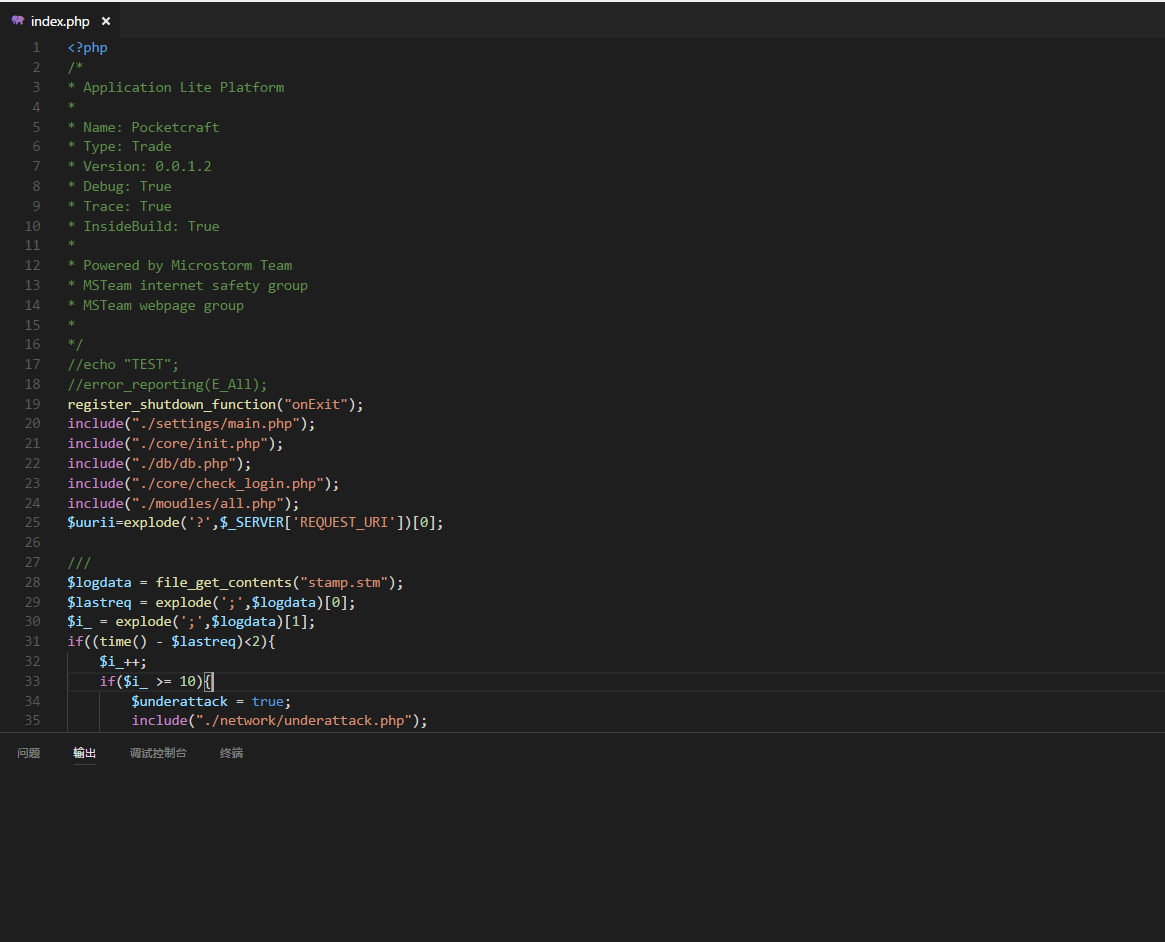
Task: Click line number 19 in the gutter
Action: [x=33, y=404]
